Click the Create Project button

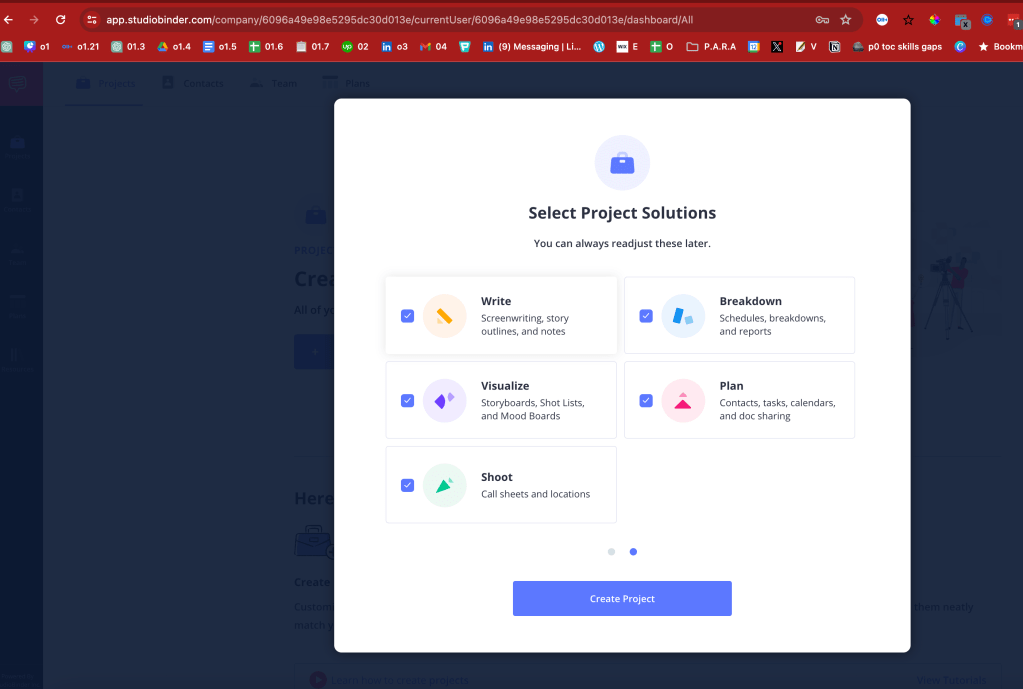click(x=622, y=598)
